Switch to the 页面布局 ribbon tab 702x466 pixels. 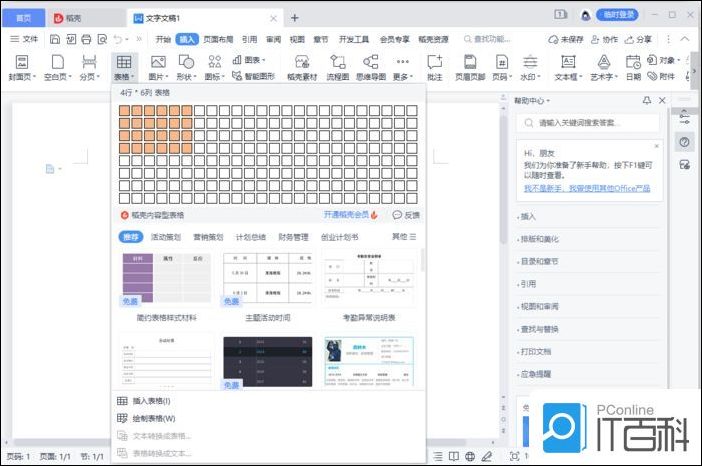(218, 39)
